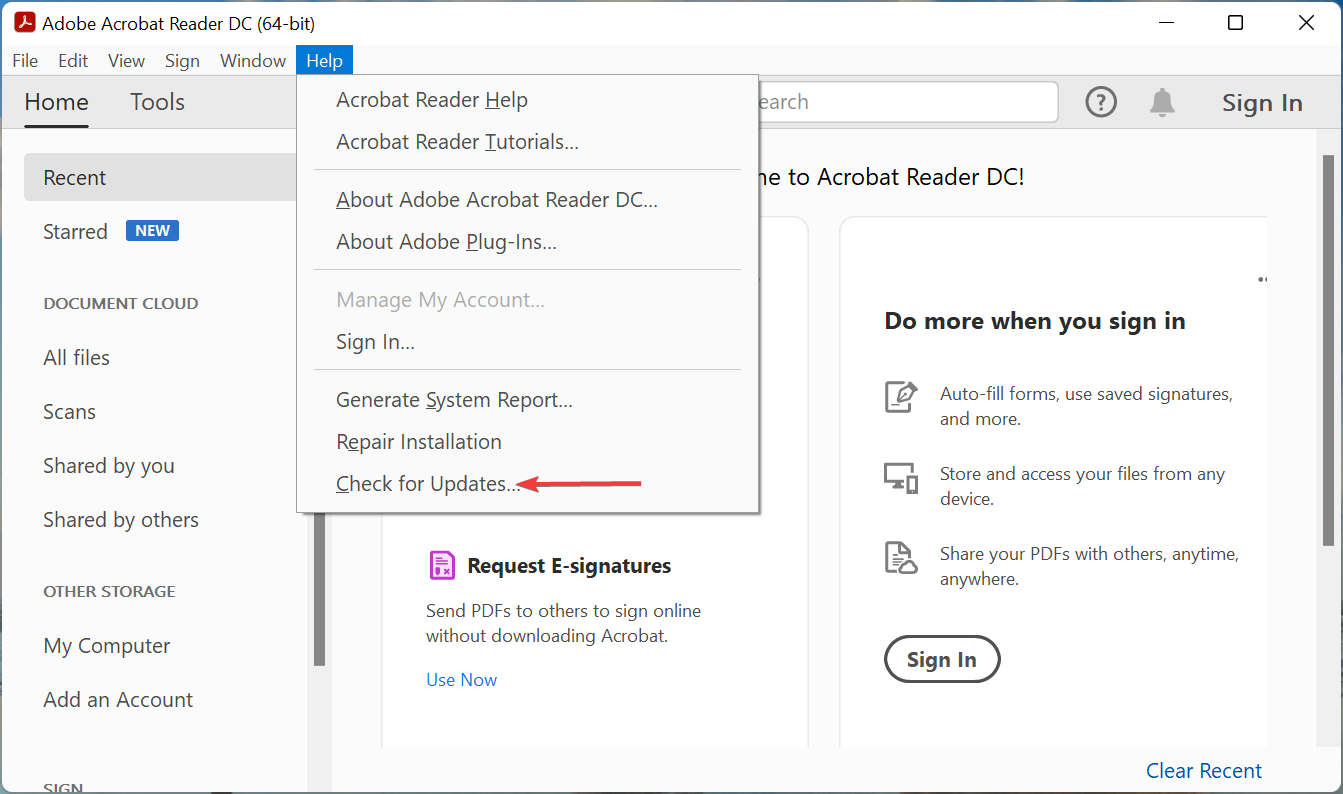Click the Adobe Acrobat logo in title bar

[x=24, y=22]
